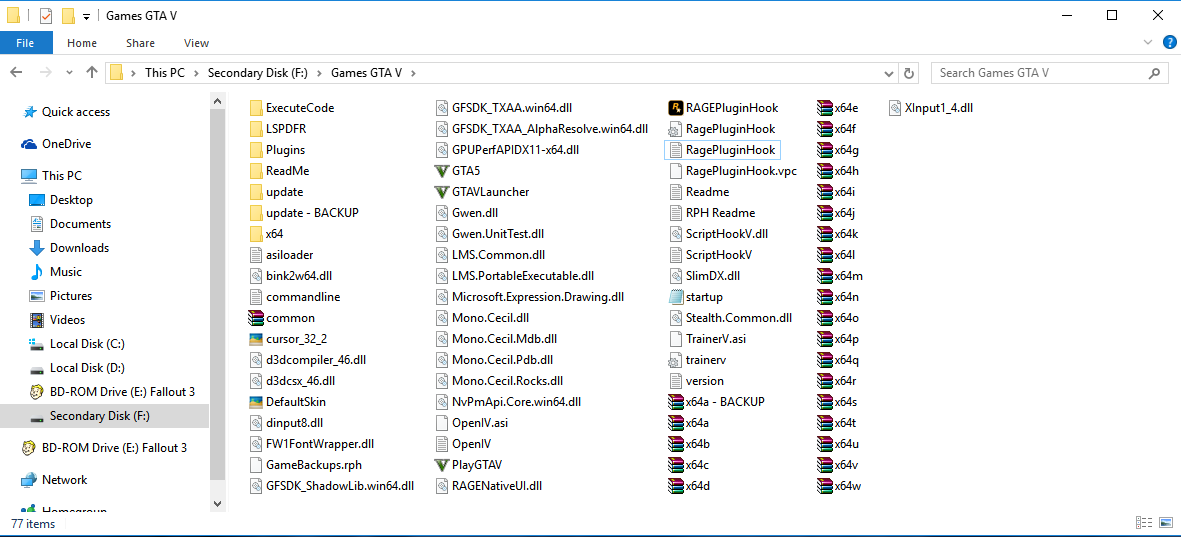Screen dimensions: 1181x537
Task: Navigate to This PC in breadcrumb
Action: (x=164, y=73)
